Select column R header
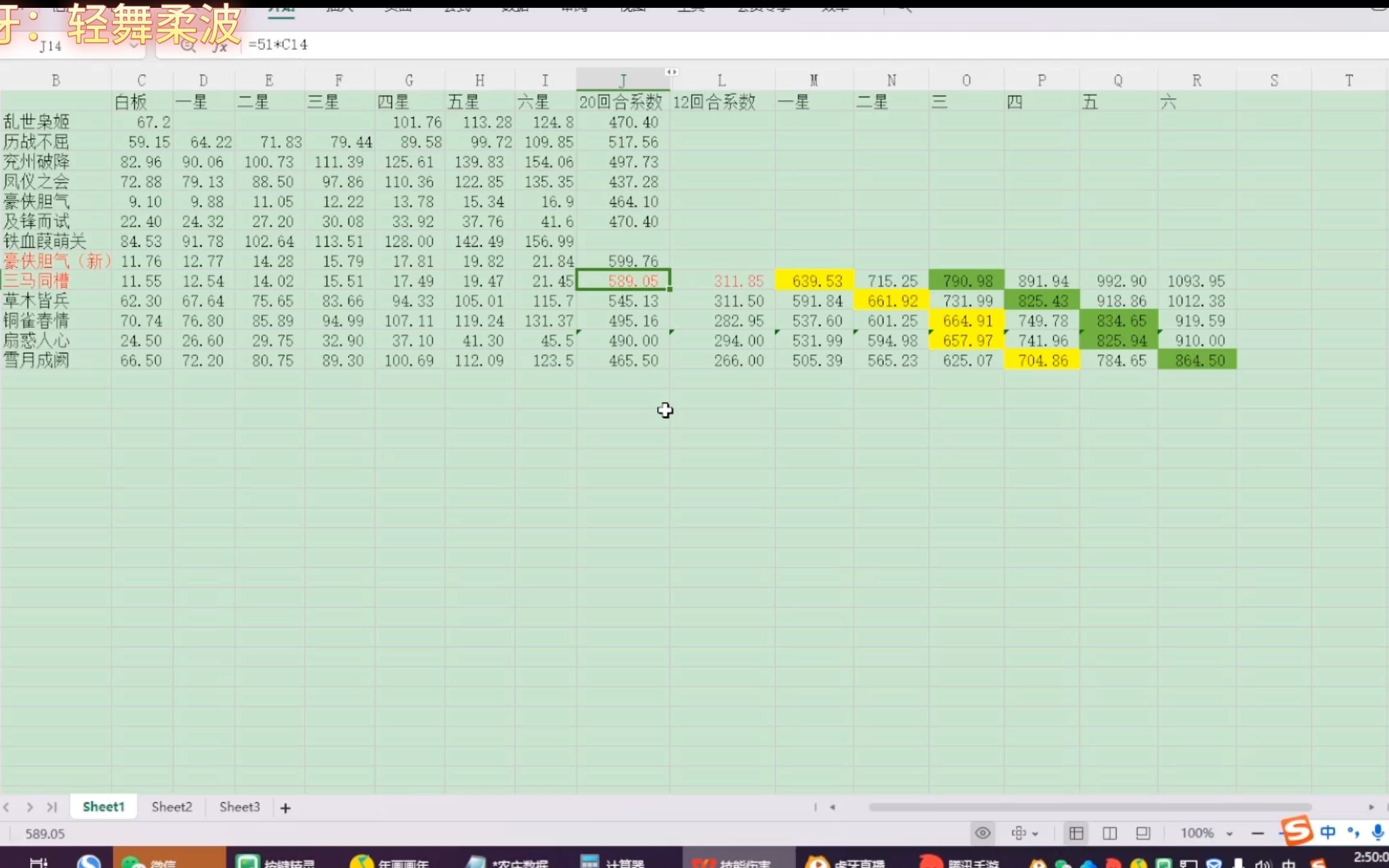Viewport: 1389px width, 868px height. (1197, 80)
